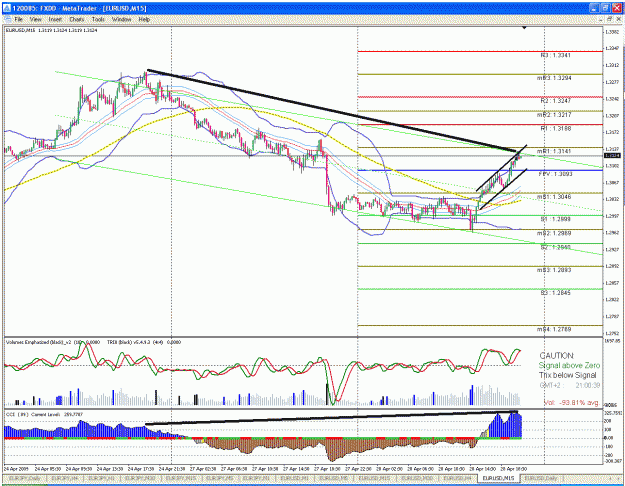The height and width of the screenshot is (486, 625).
Task: Open the File menu
Action: tap(18, 19)
